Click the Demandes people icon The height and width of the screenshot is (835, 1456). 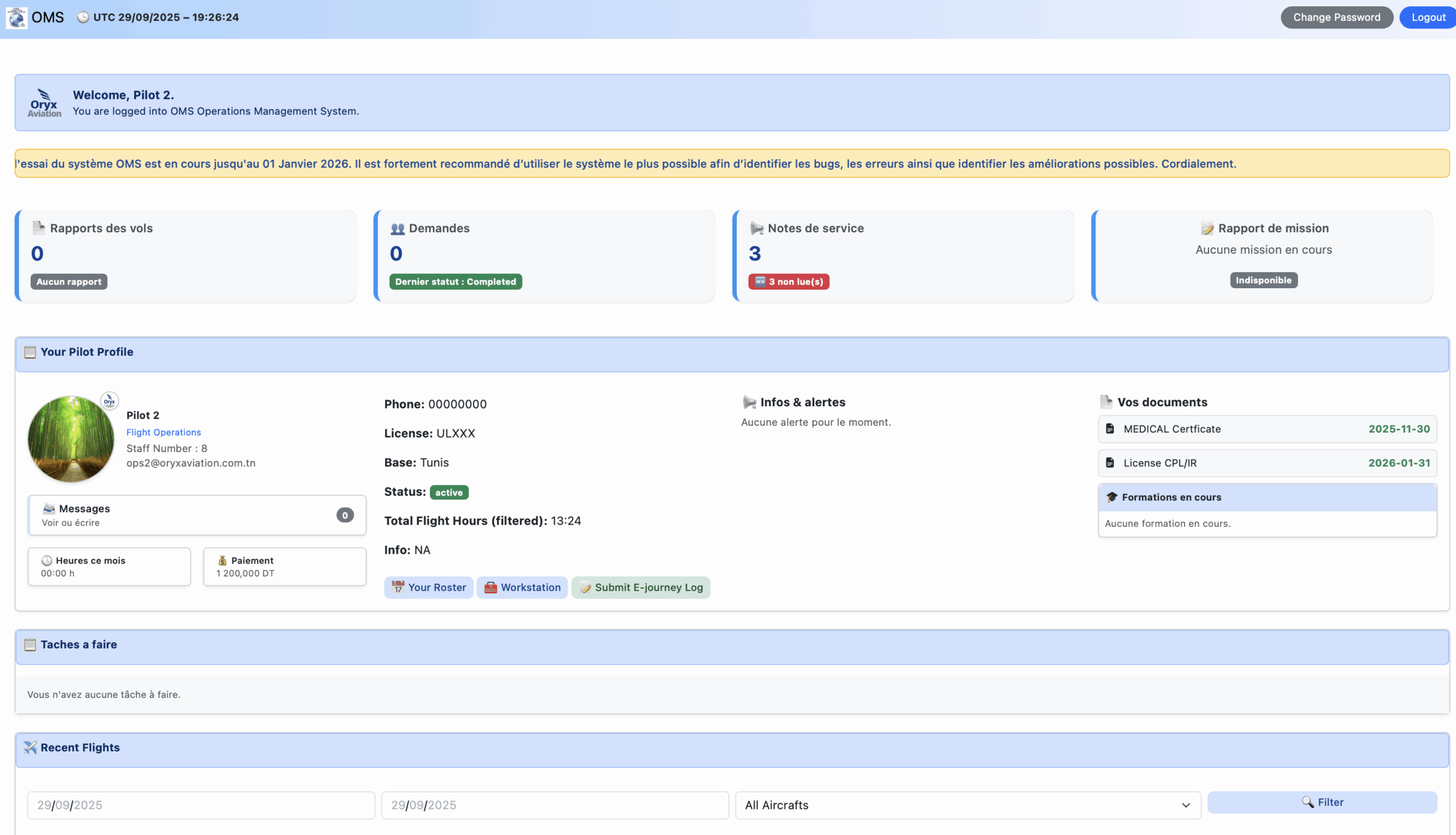click(x=397, y=229)
